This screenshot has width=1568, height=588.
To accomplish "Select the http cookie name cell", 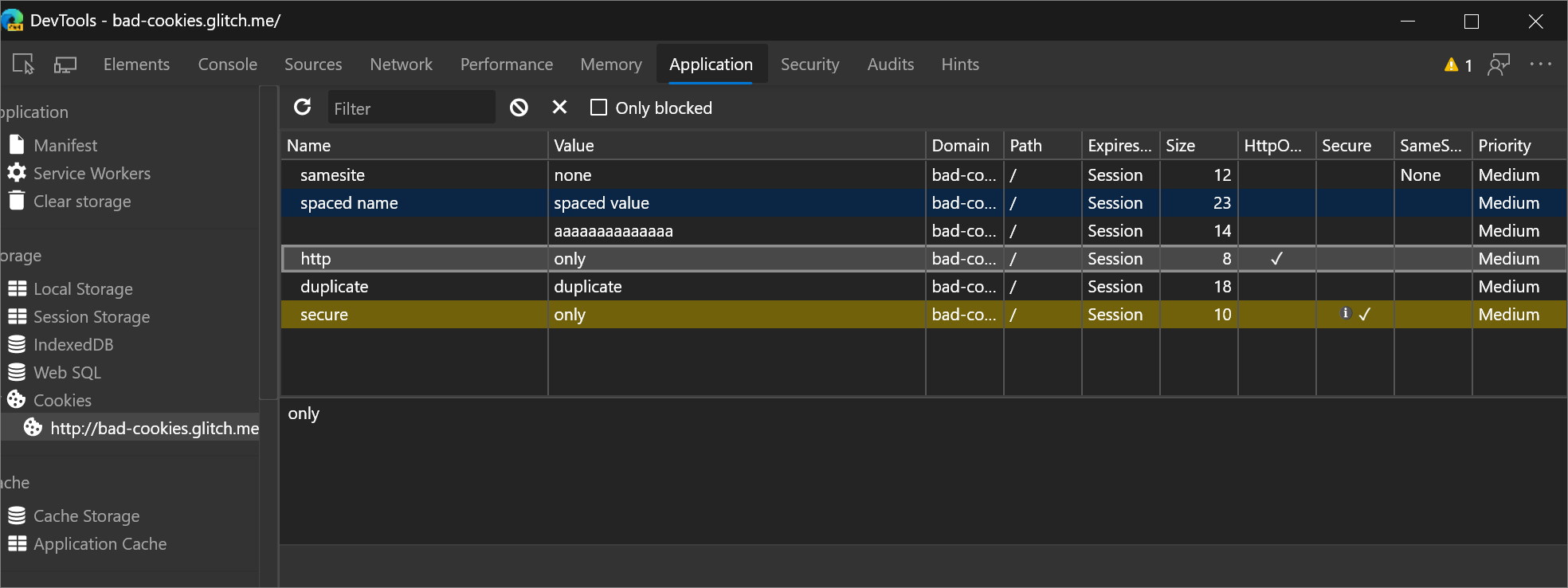I will 414,258.
